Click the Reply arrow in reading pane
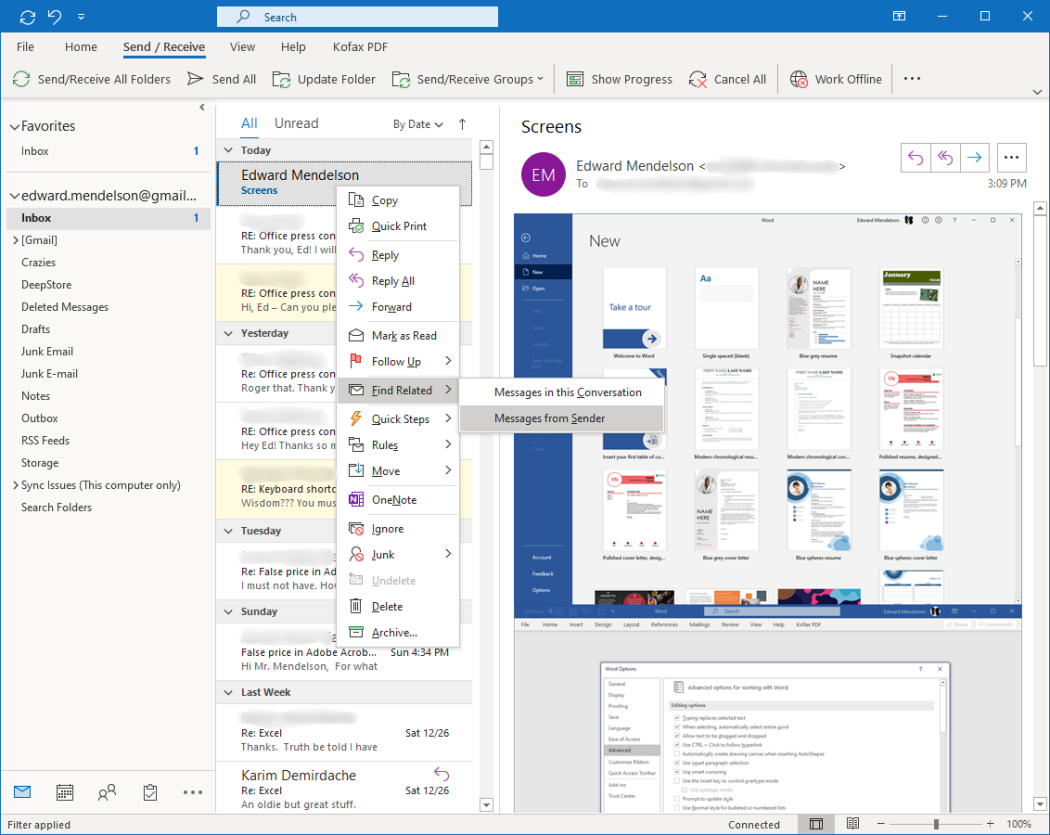The width and height of the screenshot is (1050, 835). point(915,157)
